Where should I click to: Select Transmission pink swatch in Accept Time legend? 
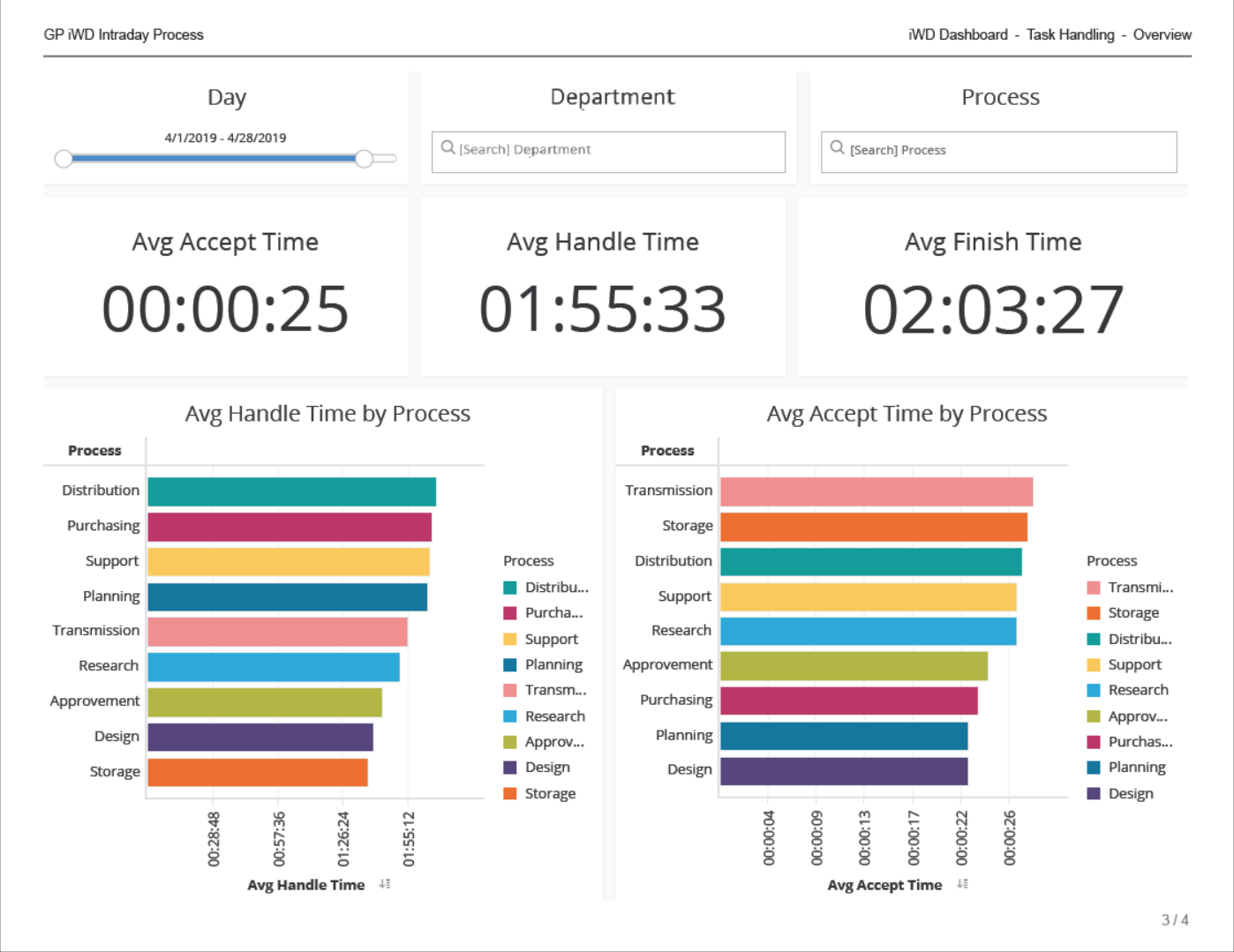[x=1094, y=588]
